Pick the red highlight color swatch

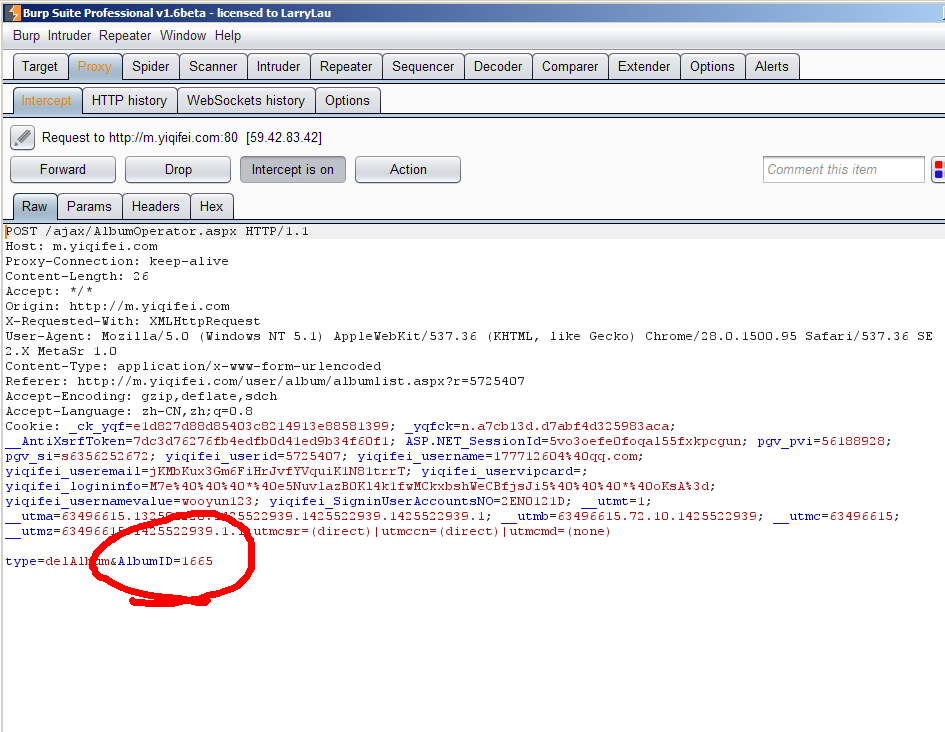coord(938,164)
